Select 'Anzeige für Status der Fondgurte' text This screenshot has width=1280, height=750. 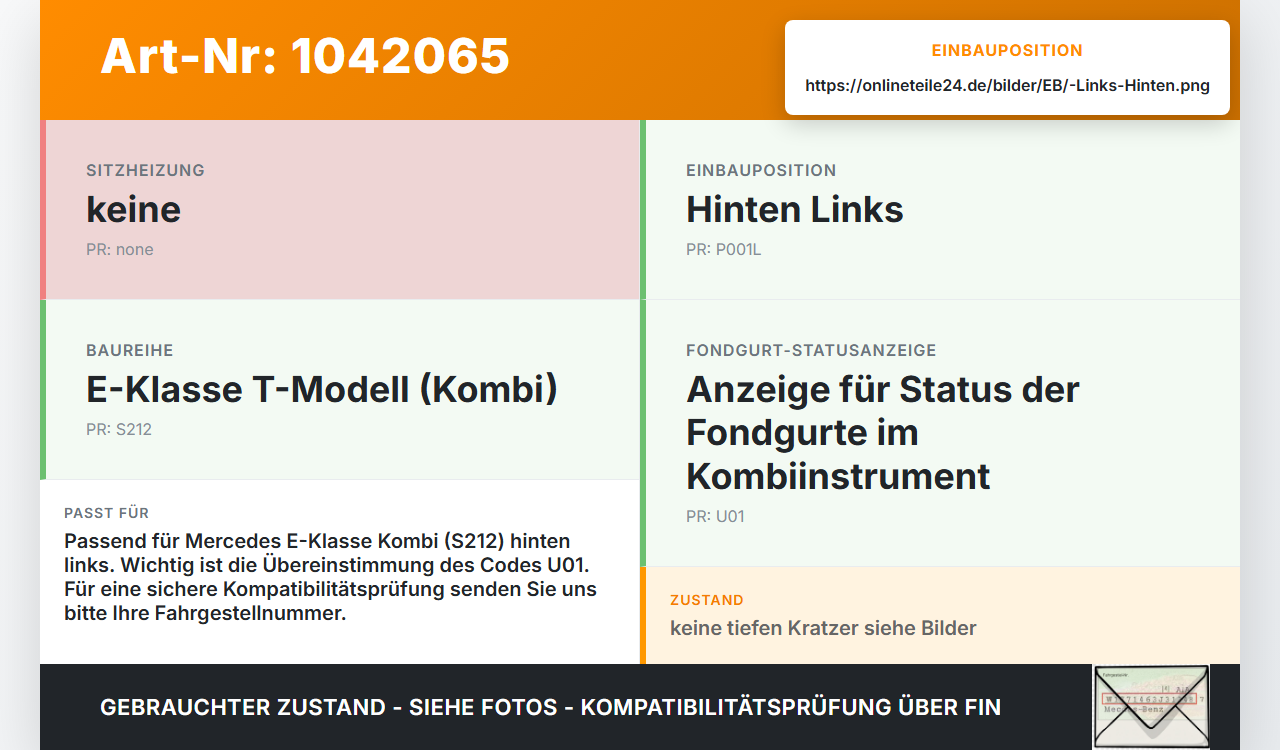[x=883, y=432]
